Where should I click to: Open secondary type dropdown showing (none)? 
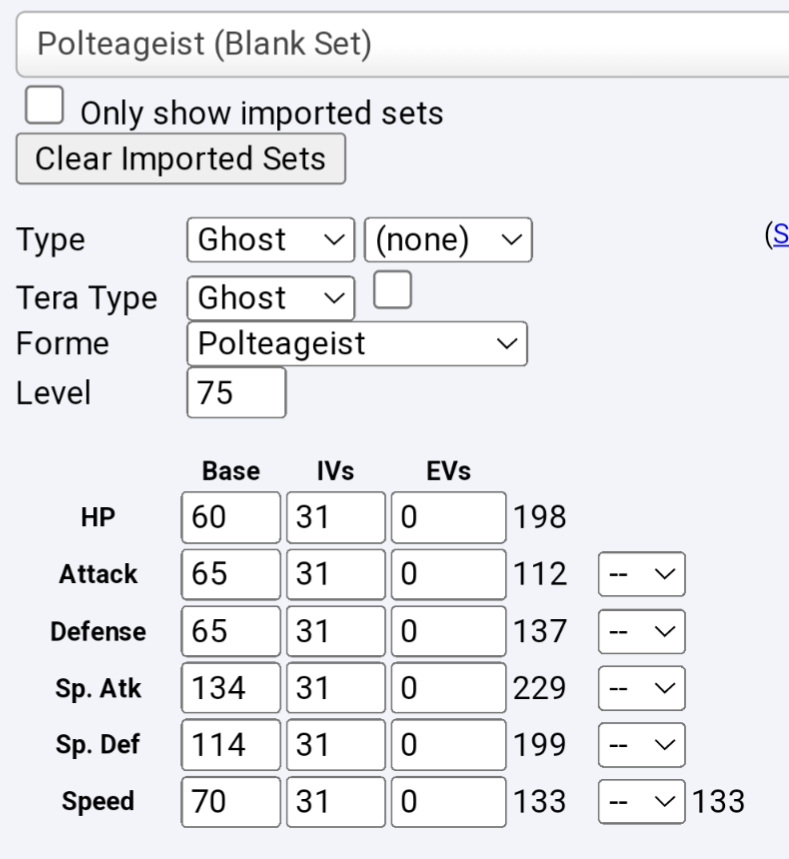click(x=448, y=240)
